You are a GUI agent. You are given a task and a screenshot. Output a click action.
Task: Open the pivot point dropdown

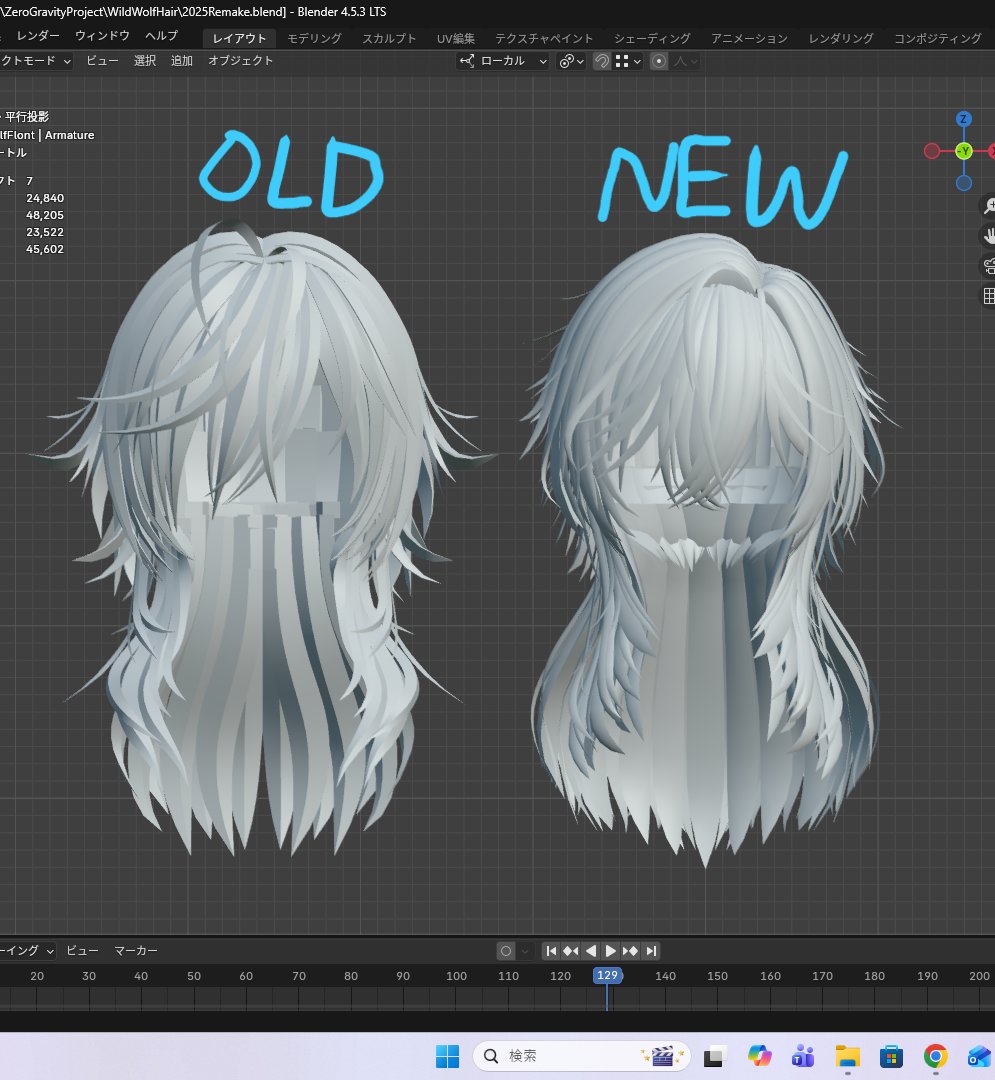coord(572,61)
